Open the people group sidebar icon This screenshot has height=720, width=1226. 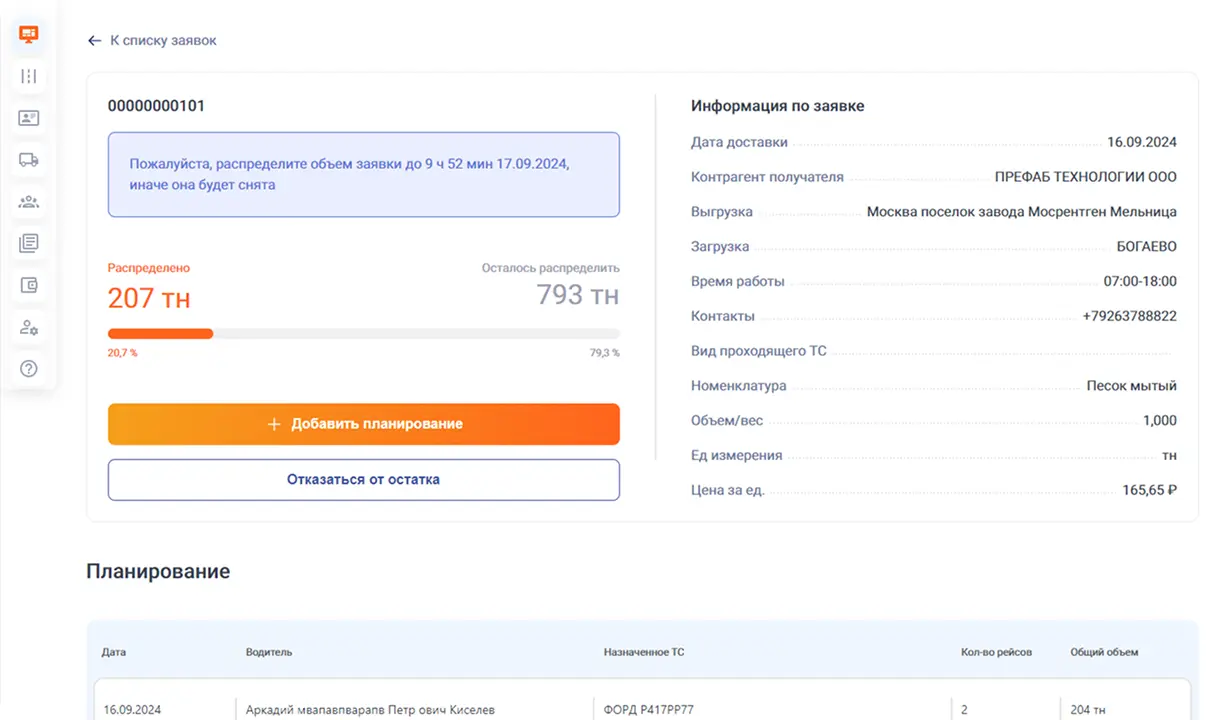click(29, 202)
